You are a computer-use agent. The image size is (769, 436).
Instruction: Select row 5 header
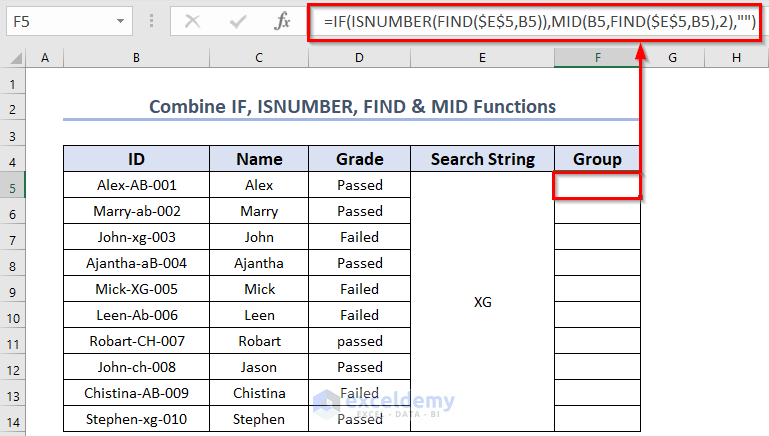pos(14,186)
